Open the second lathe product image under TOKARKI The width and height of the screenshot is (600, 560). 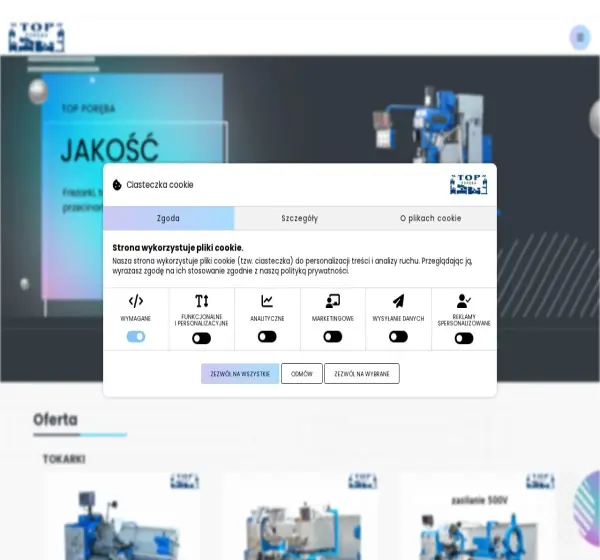pyautogui.click(x=300, y=517)
